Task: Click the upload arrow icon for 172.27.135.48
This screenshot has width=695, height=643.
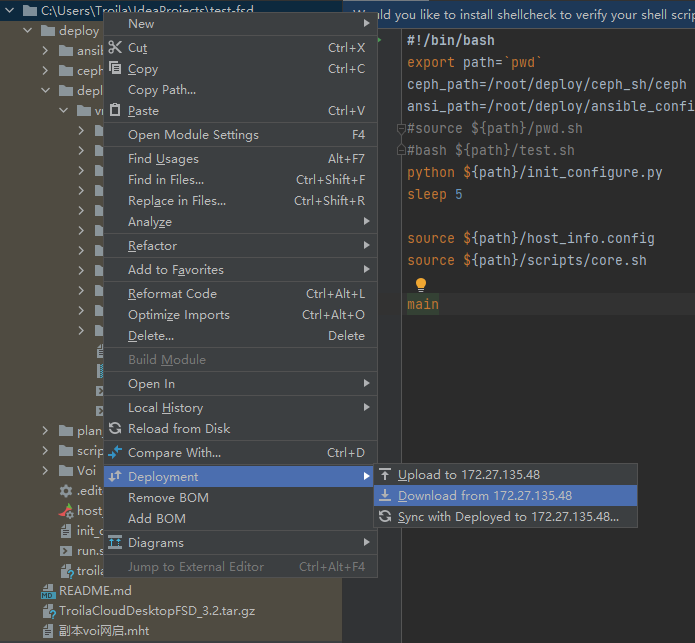Action: [385, 475]
